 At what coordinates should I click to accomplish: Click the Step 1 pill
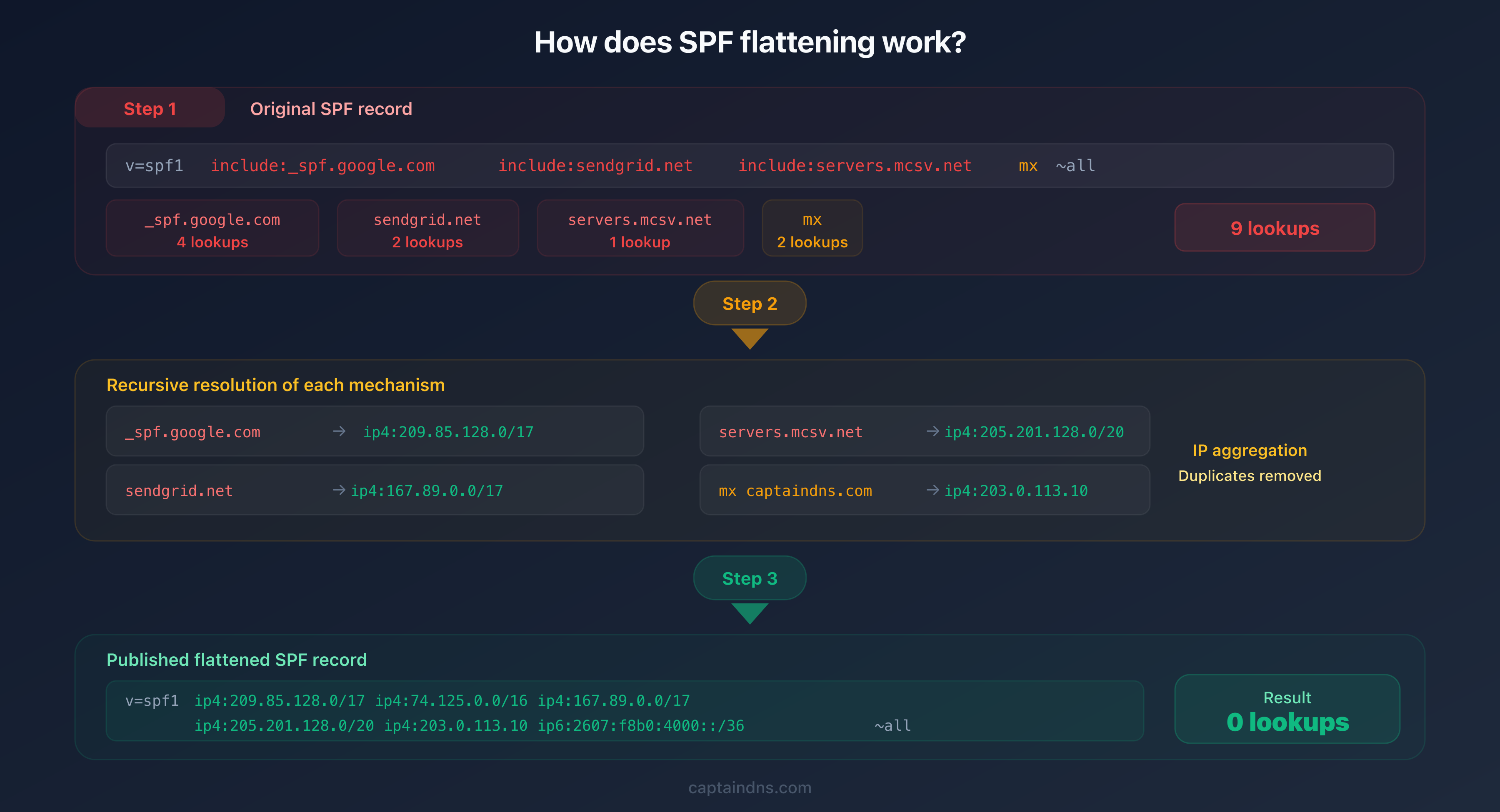coord(150,108)
